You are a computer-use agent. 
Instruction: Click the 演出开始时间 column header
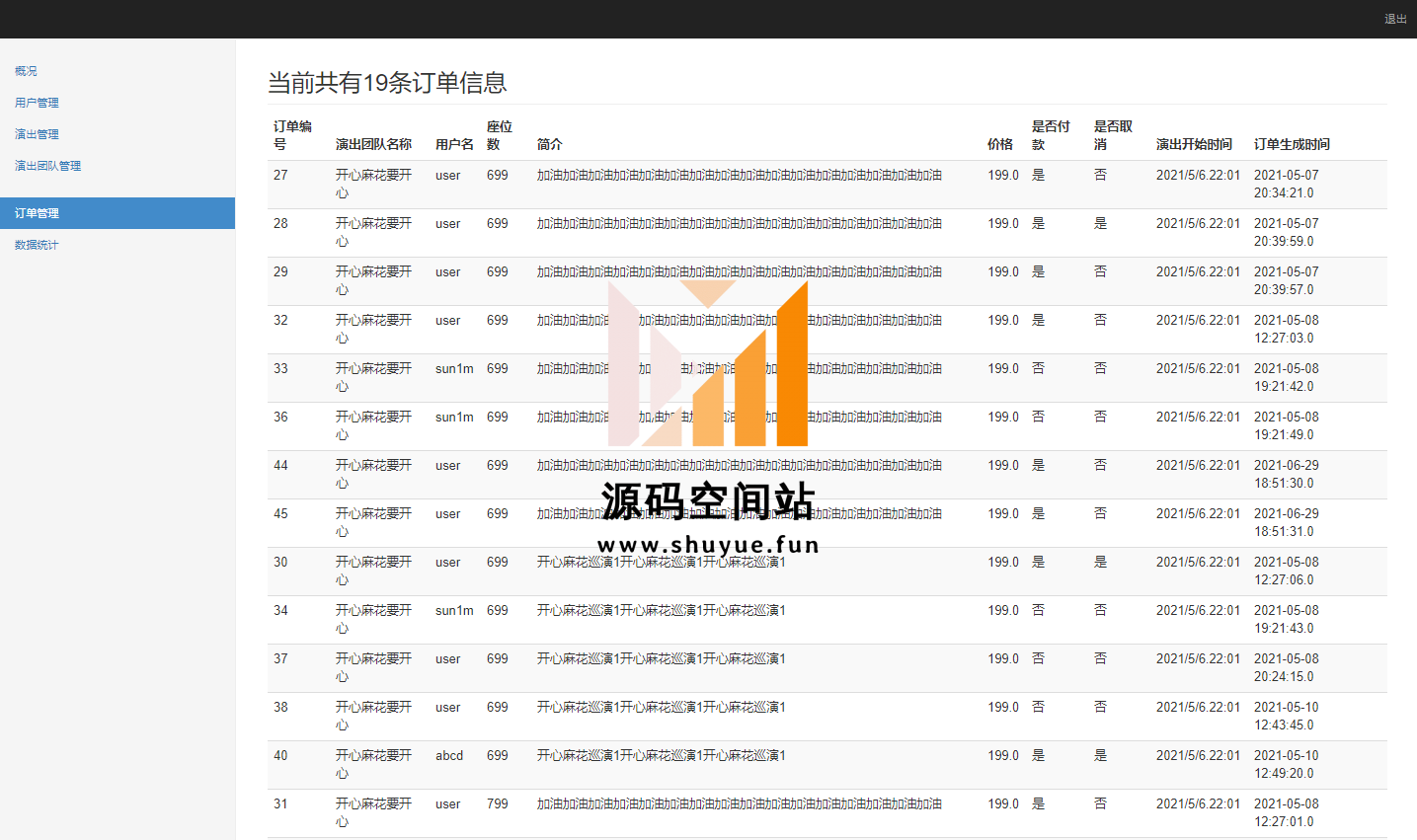pyautogui.click(x=1194, y=144)
